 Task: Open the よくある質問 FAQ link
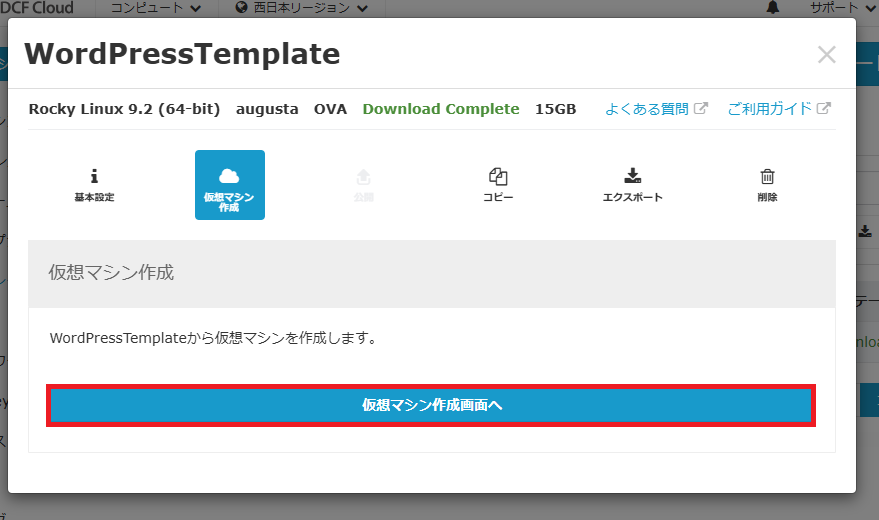648,109
